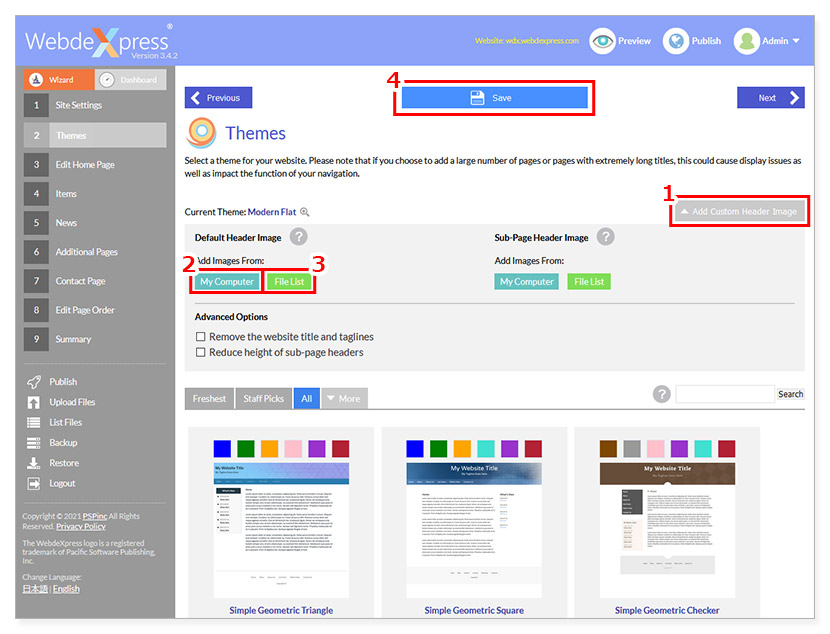
Task: Open the Simple Geometric Triangle title link
Action: click(281, 610)
